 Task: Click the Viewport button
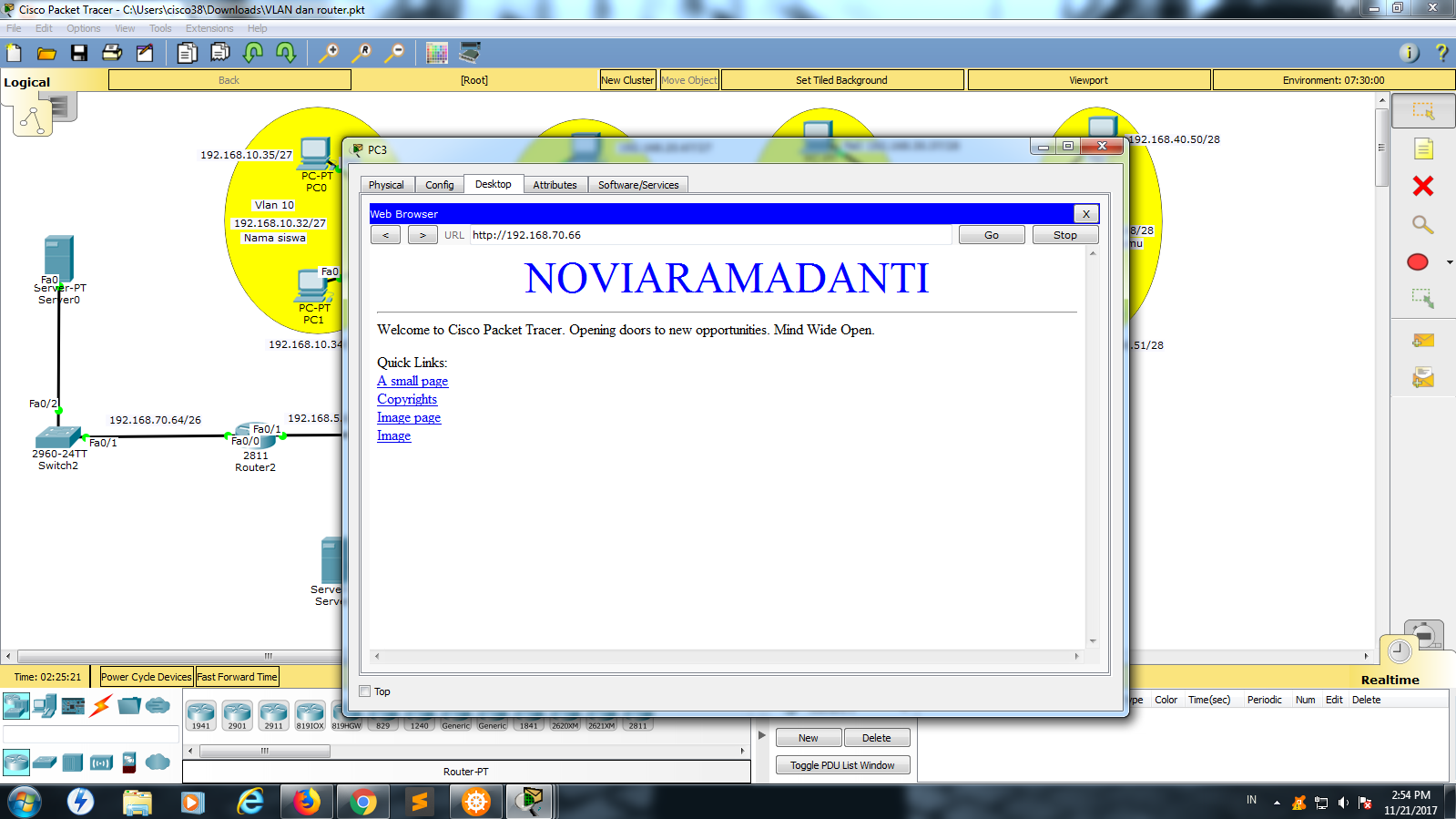tap(1088, 80)
